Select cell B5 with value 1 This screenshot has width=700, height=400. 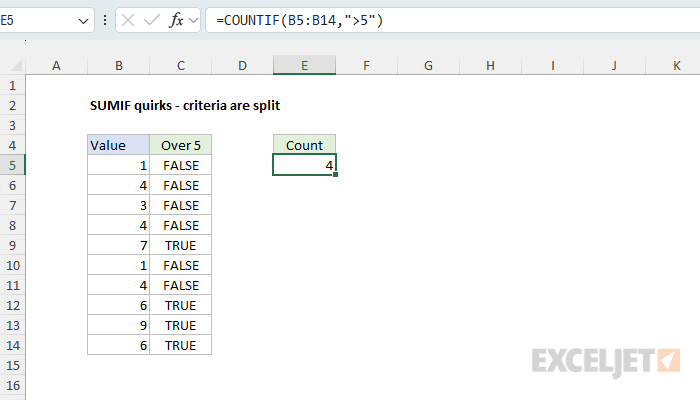pos(119,165)
